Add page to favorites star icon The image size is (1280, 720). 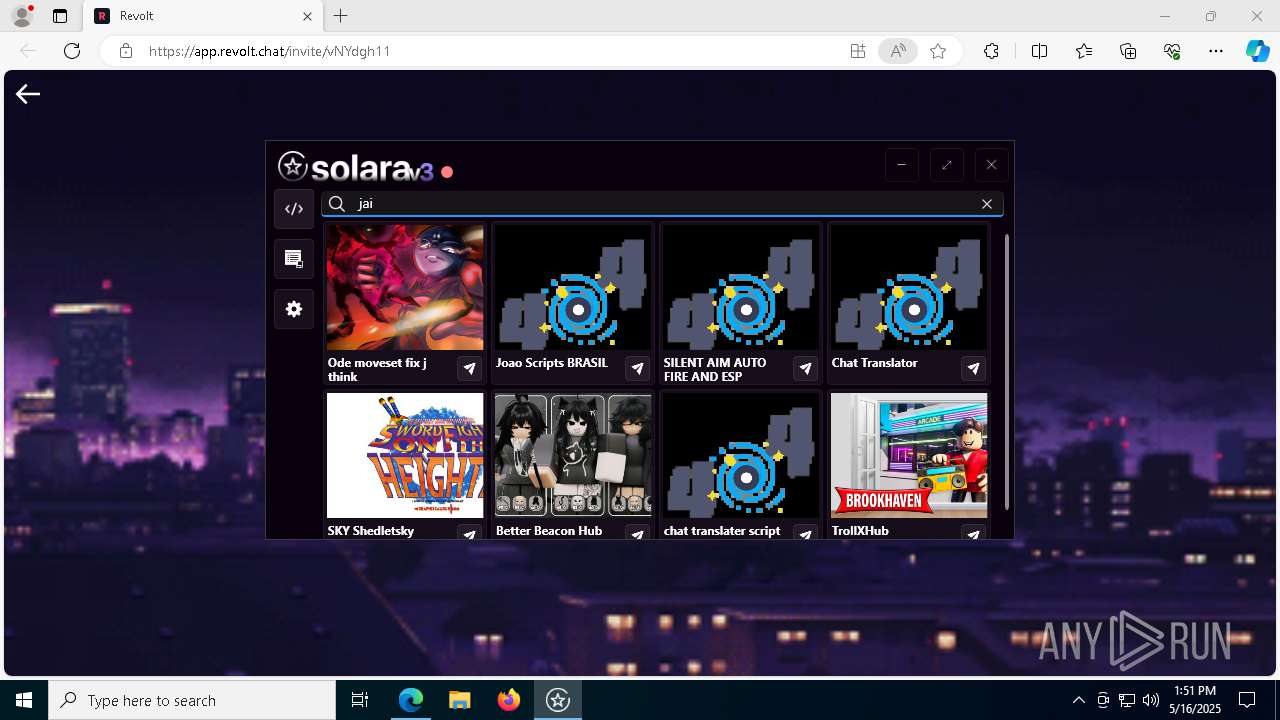938,51
